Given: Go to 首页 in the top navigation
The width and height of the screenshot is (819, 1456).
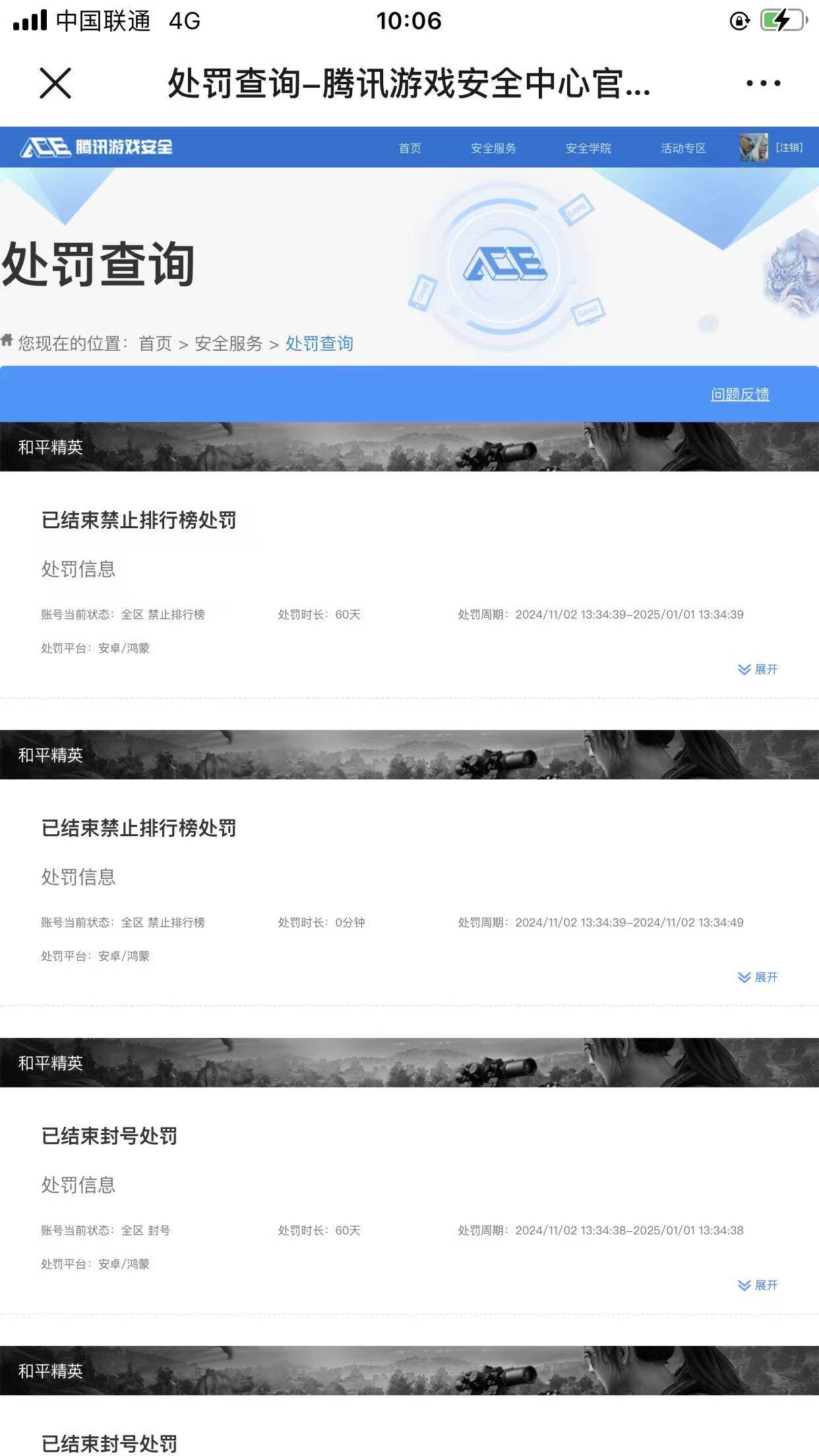Looking at the screenshot, I should (x=409, y=148).
